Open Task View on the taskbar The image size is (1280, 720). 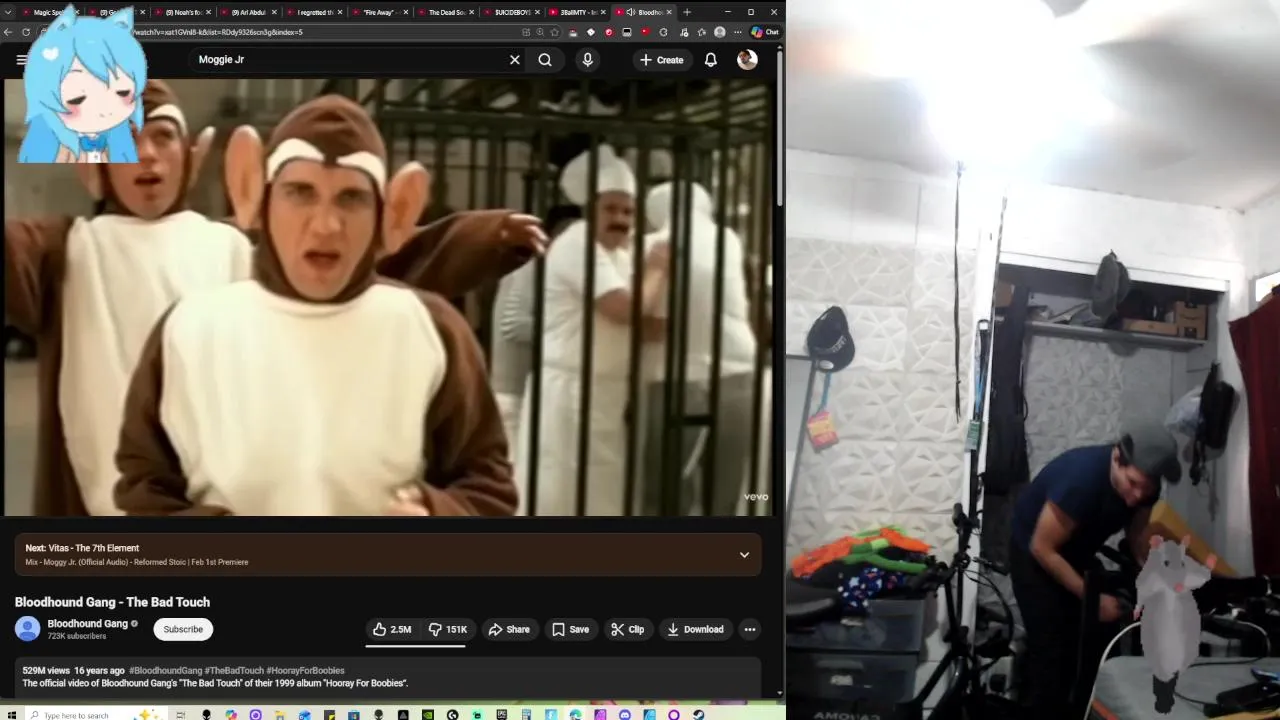[x=180, y=714]
